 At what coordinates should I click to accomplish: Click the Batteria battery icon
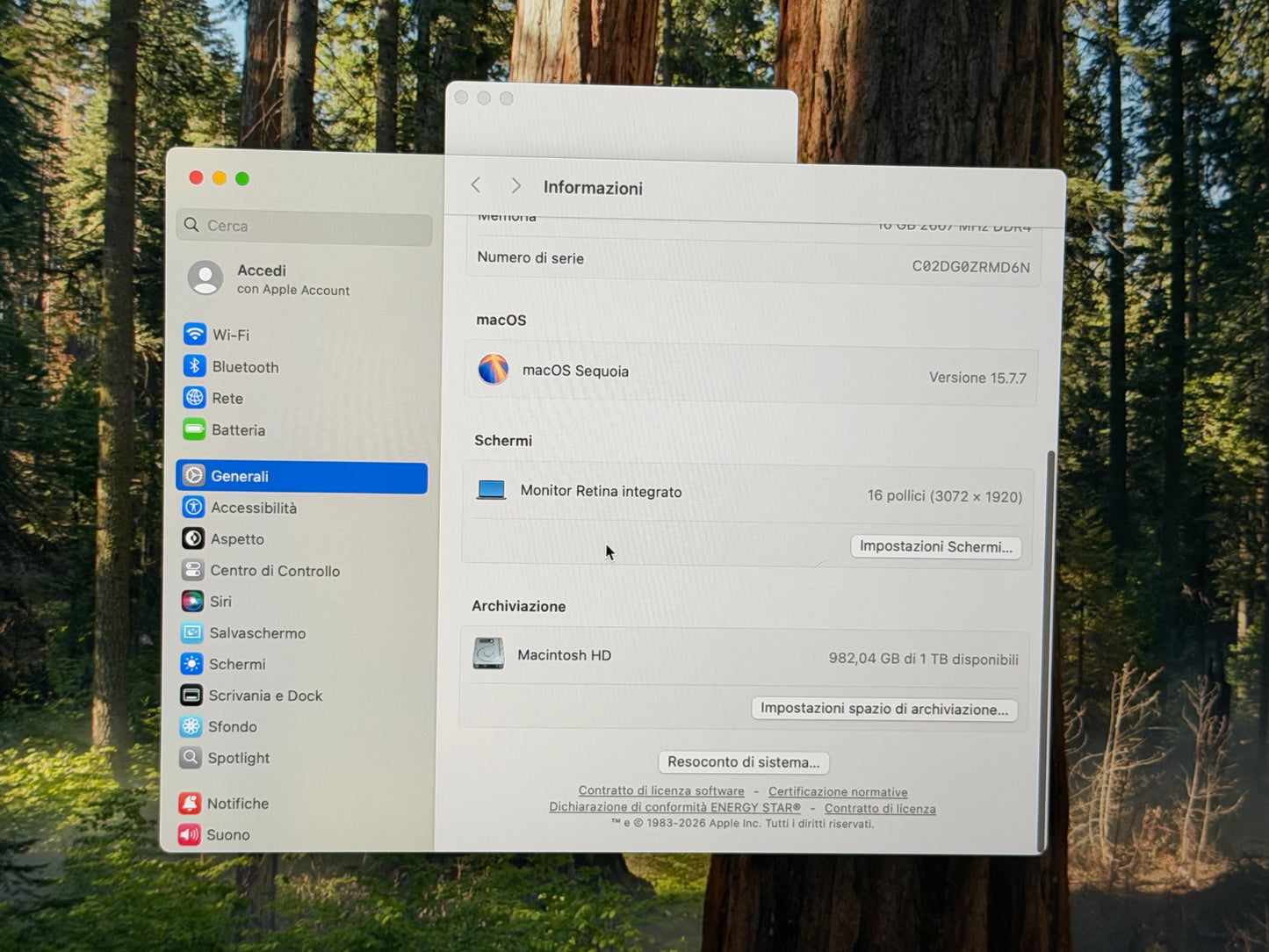tap(194, 429)
